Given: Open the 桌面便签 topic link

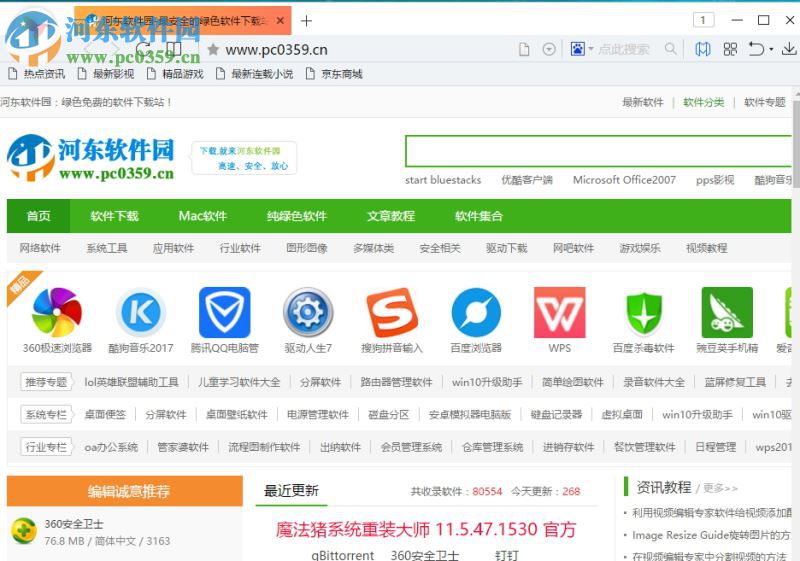Looking at the screenshot, I should [x=105, y=415].
